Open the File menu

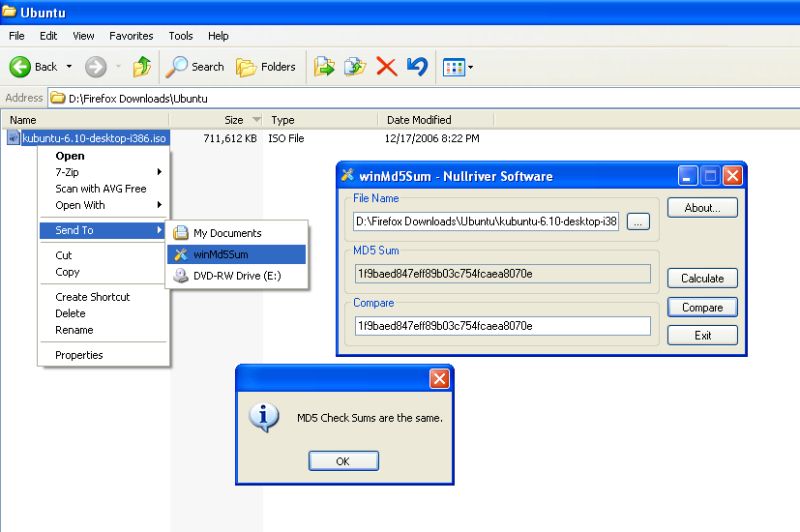tap(16, 36)
